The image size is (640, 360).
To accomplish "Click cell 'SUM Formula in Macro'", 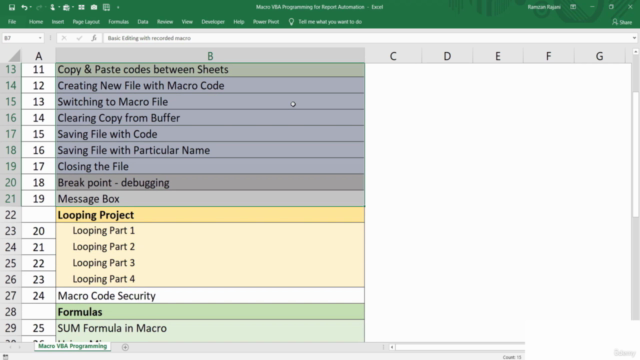I will click(x=210, y=328).
